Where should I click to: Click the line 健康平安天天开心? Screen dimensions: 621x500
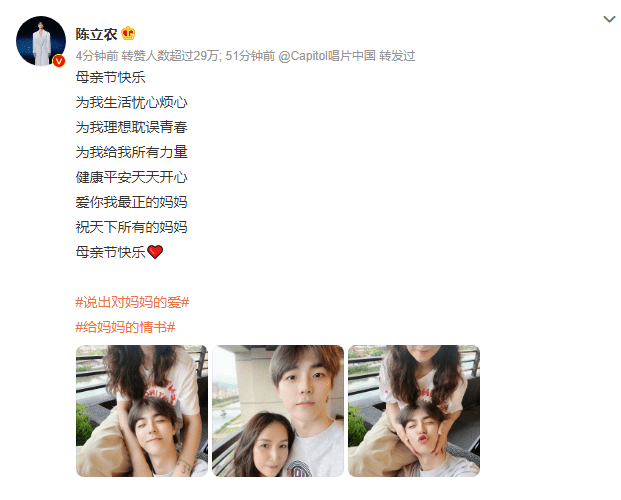click(x=131, y=177)
